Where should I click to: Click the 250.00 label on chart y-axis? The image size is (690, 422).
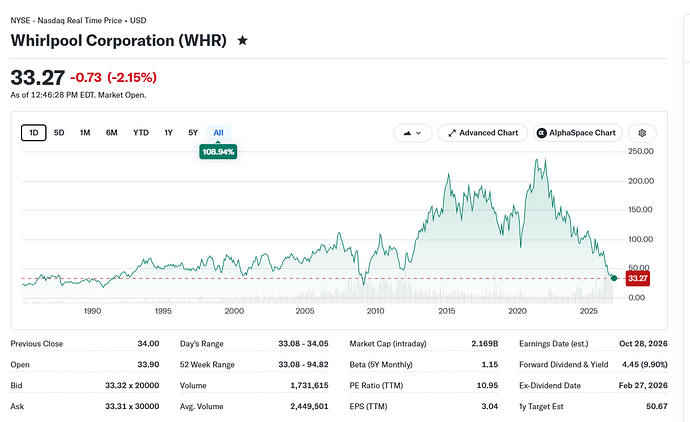point(641,151)
